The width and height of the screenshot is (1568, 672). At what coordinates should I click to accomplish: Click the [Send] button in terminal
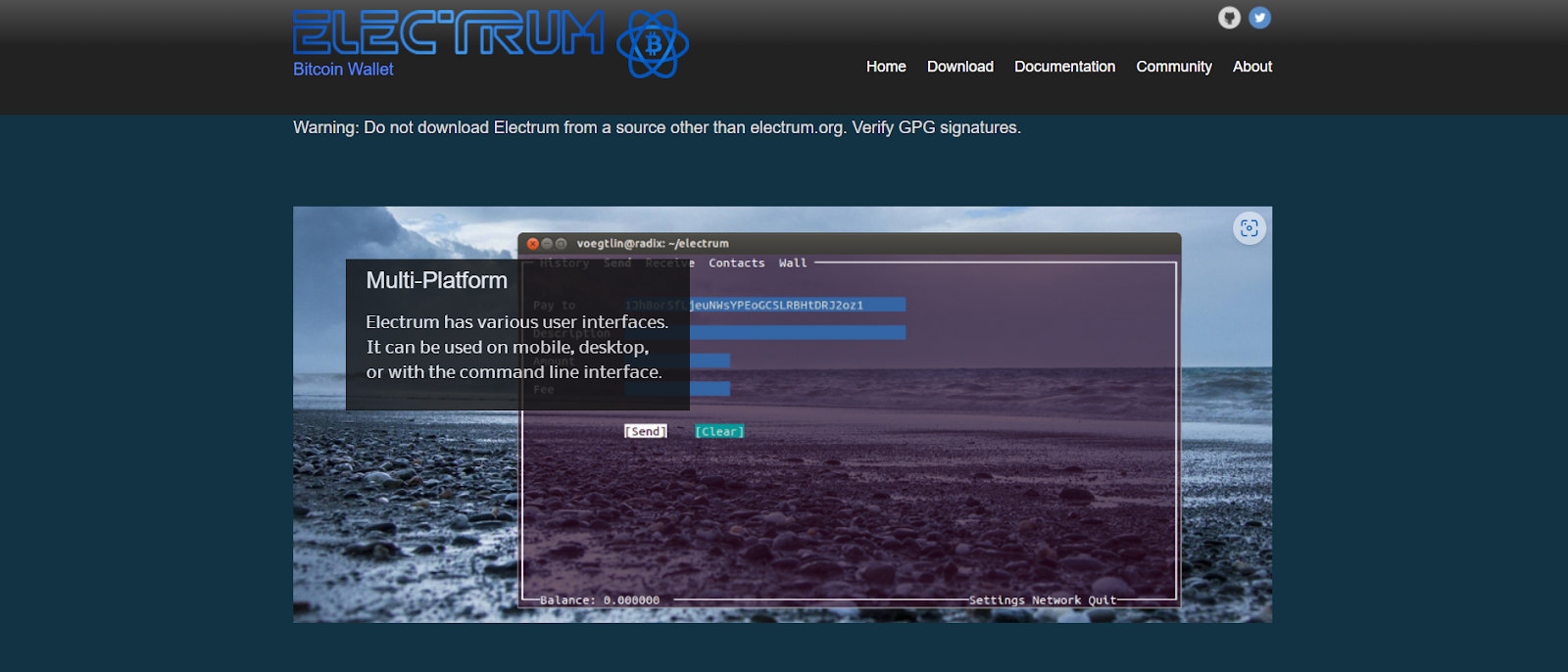click(x=645, y=431)
